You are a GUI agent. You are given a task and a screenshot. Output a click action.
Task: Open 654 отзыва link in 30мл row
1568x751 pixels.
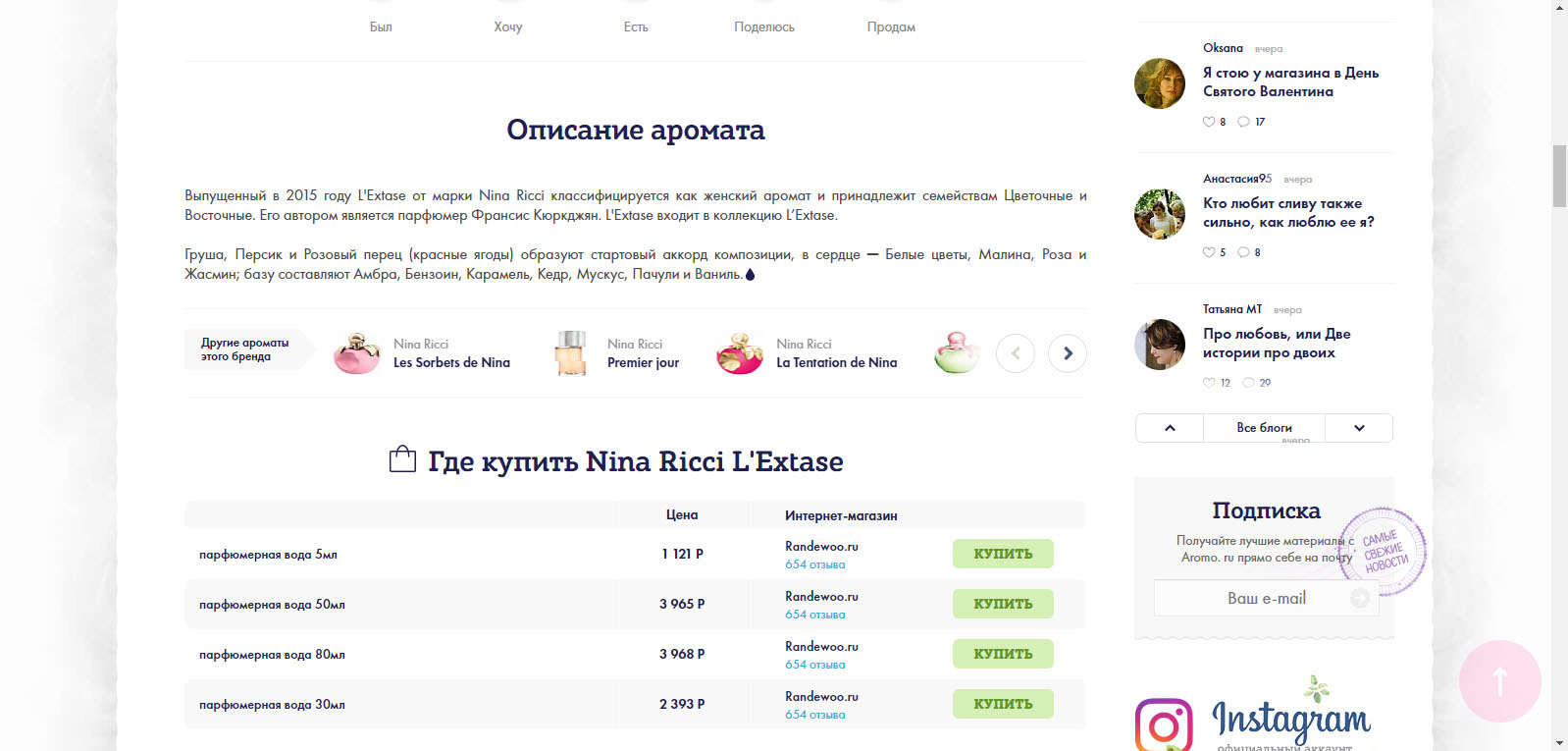coord(814,715)
